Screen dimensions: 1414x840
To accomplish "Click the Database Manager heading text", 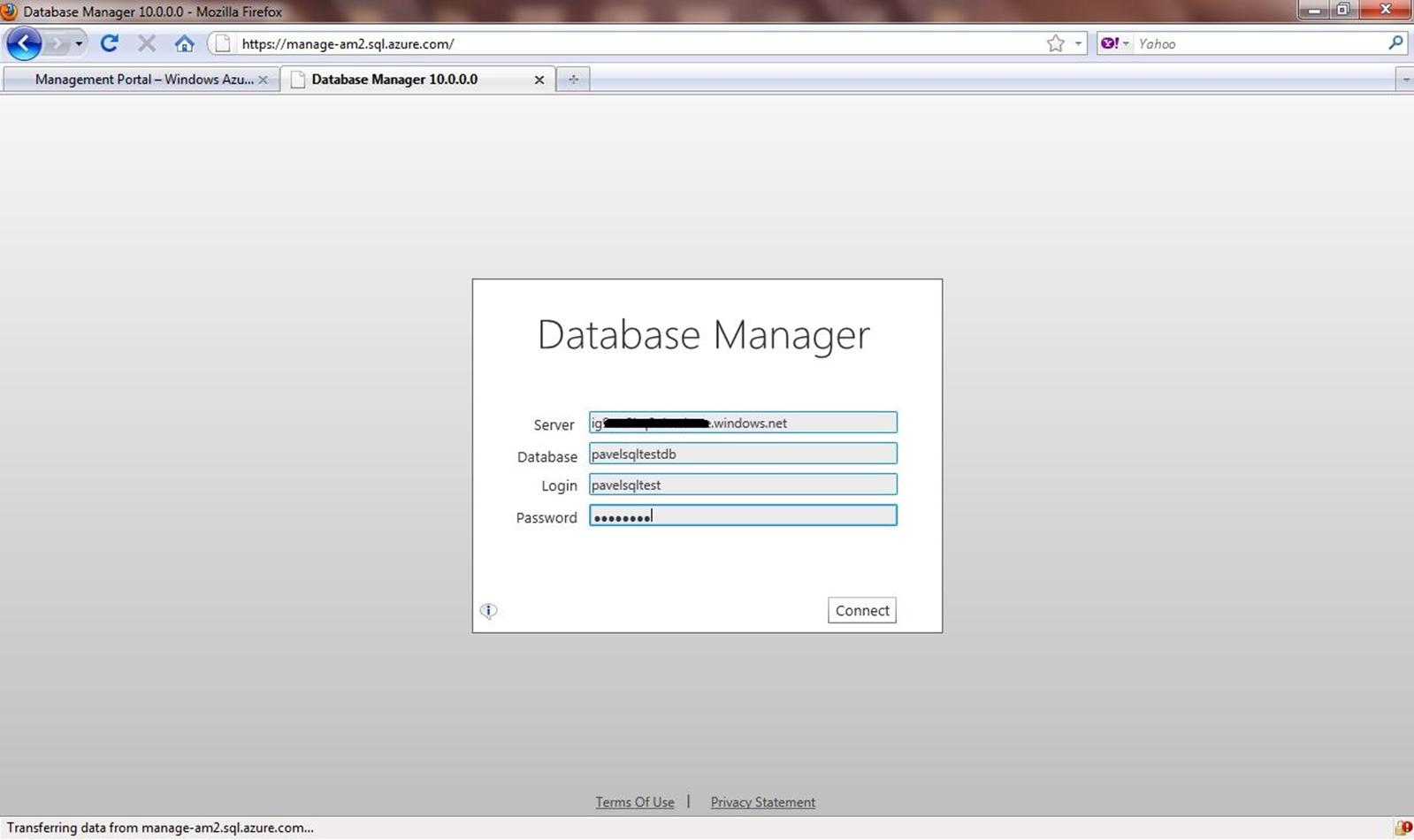I will 704,335.
